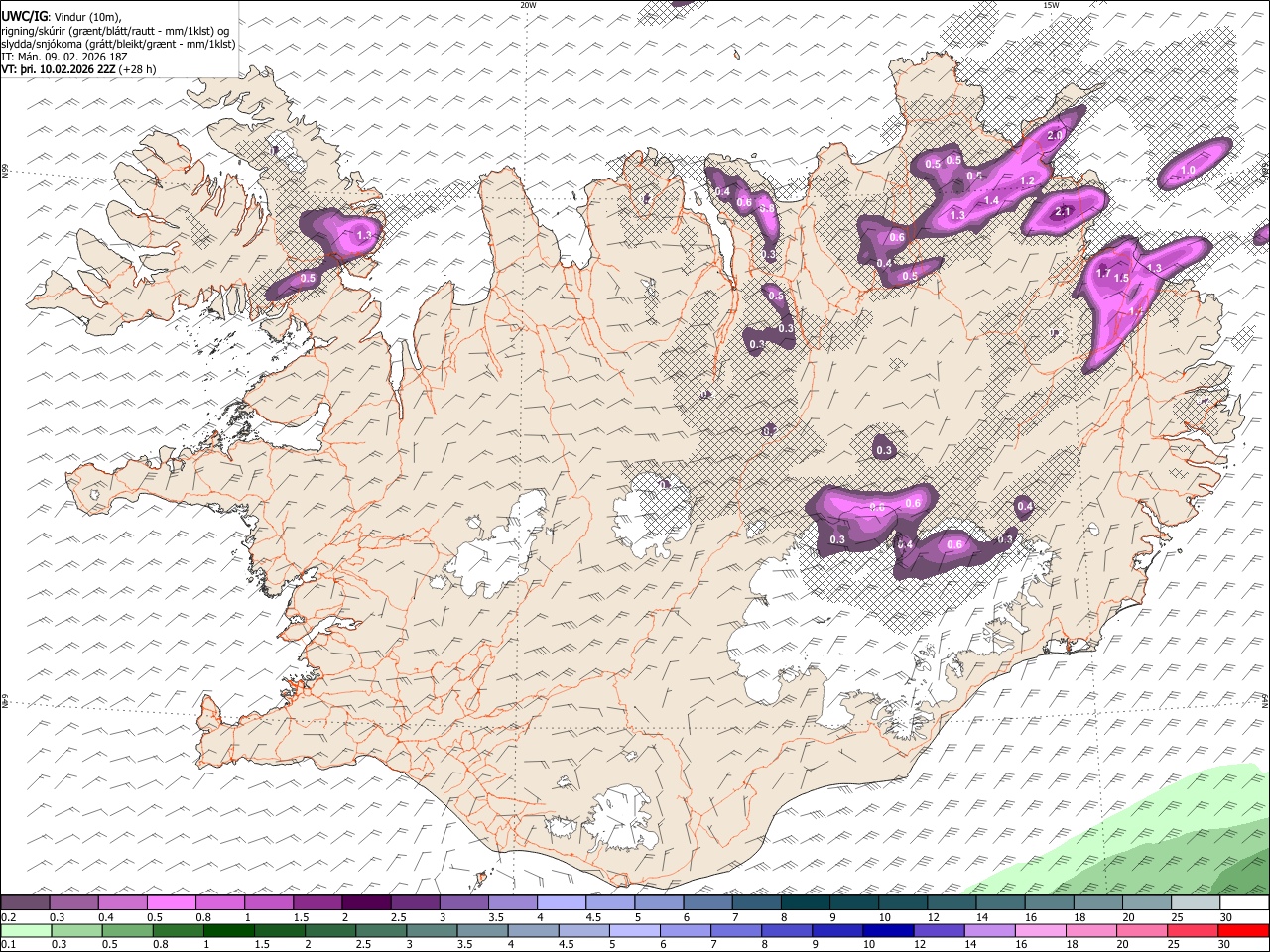
Task: Click the 1.4 snowfall value on map
Action: (991, 201)
